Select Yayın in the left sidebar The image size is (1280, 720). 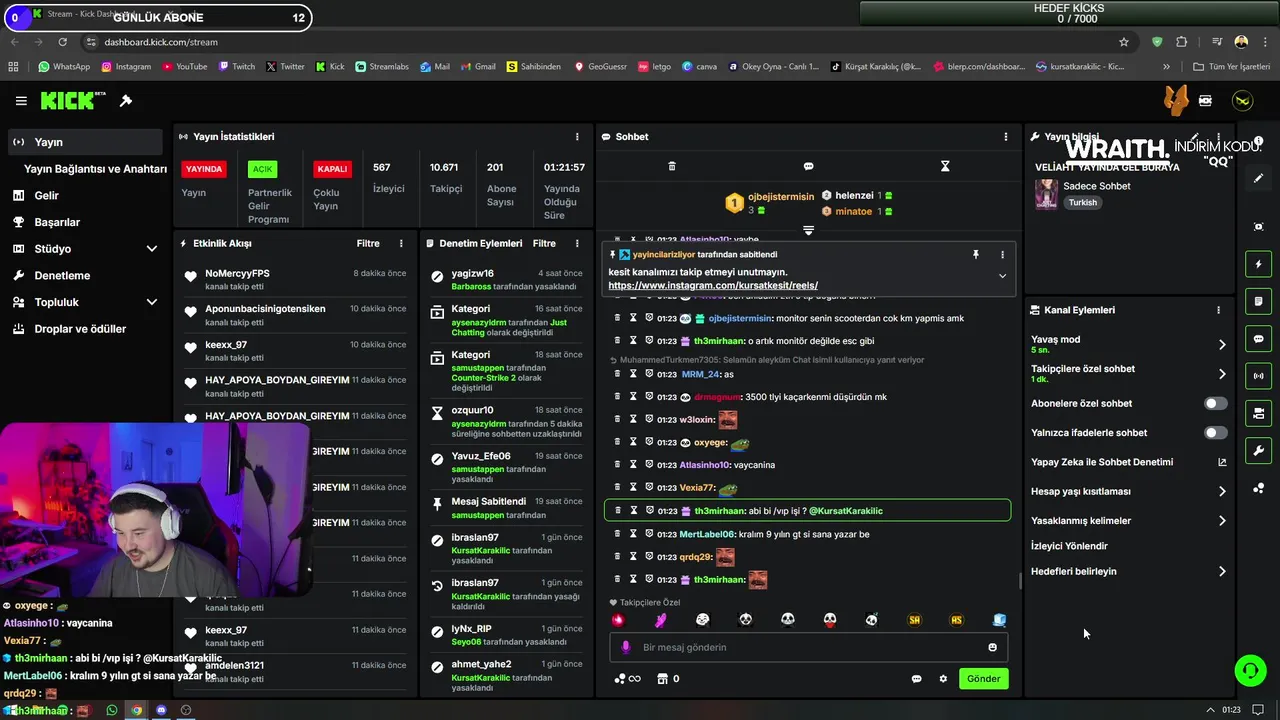click(x=85, y=142)
